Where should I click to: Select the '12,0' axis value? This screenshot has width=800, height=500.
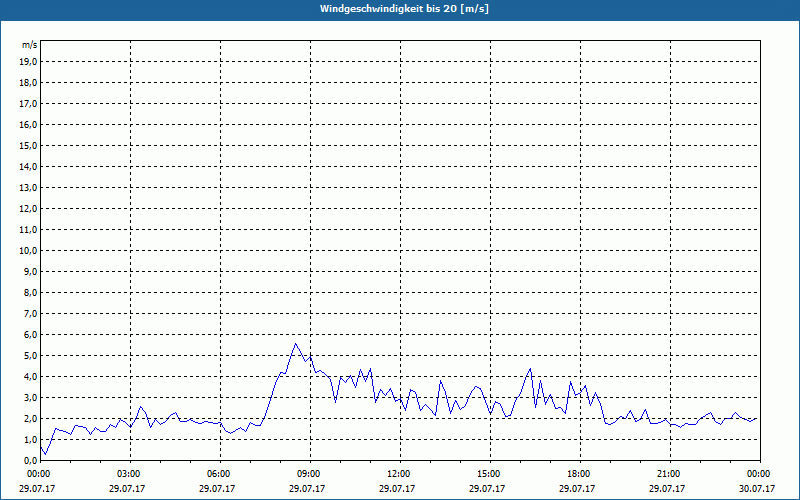pyautogui.click(x=28, y=208)
